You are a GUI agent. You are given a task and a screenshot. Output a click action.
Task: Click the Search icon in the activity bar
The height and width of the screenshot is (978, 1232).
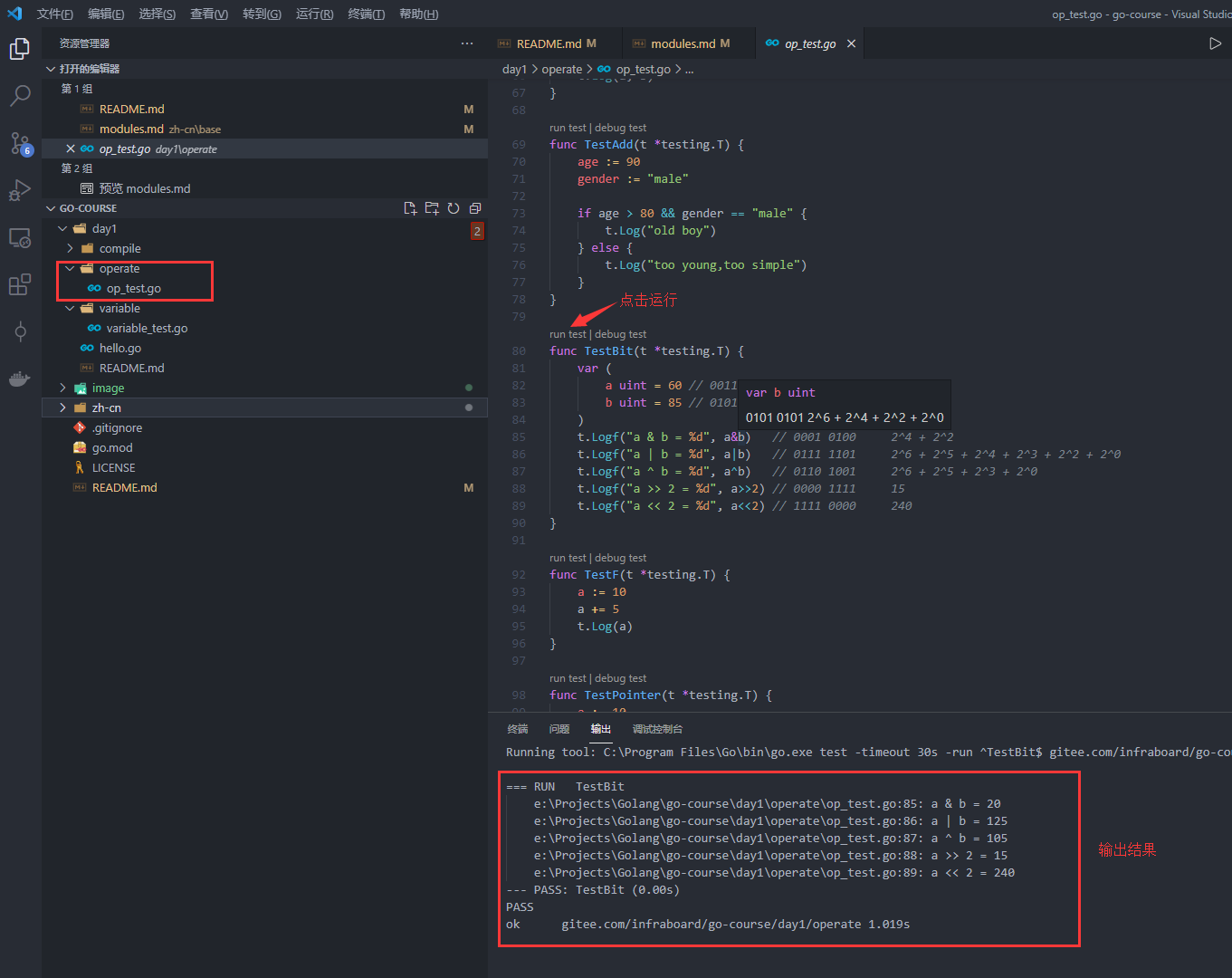20,96
